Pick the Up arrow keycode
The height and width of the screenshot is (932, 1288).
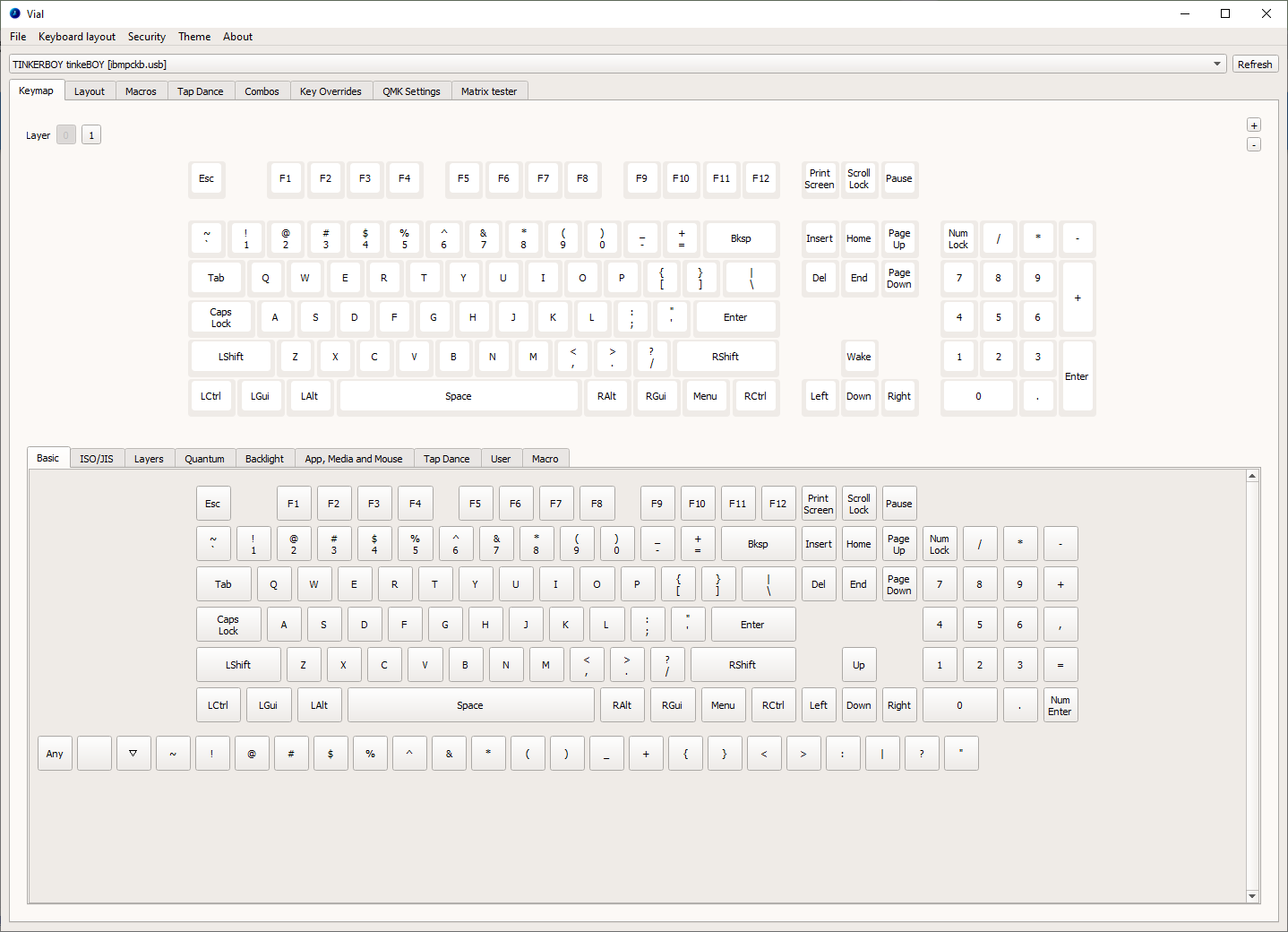click(x=859, y=665)
